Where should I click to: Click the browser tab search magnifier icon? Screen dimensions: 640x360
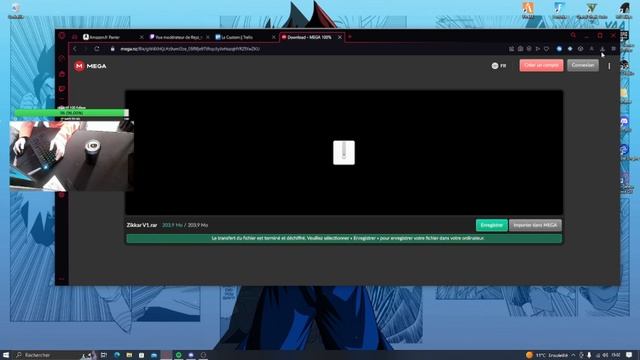tap(573, 36)
